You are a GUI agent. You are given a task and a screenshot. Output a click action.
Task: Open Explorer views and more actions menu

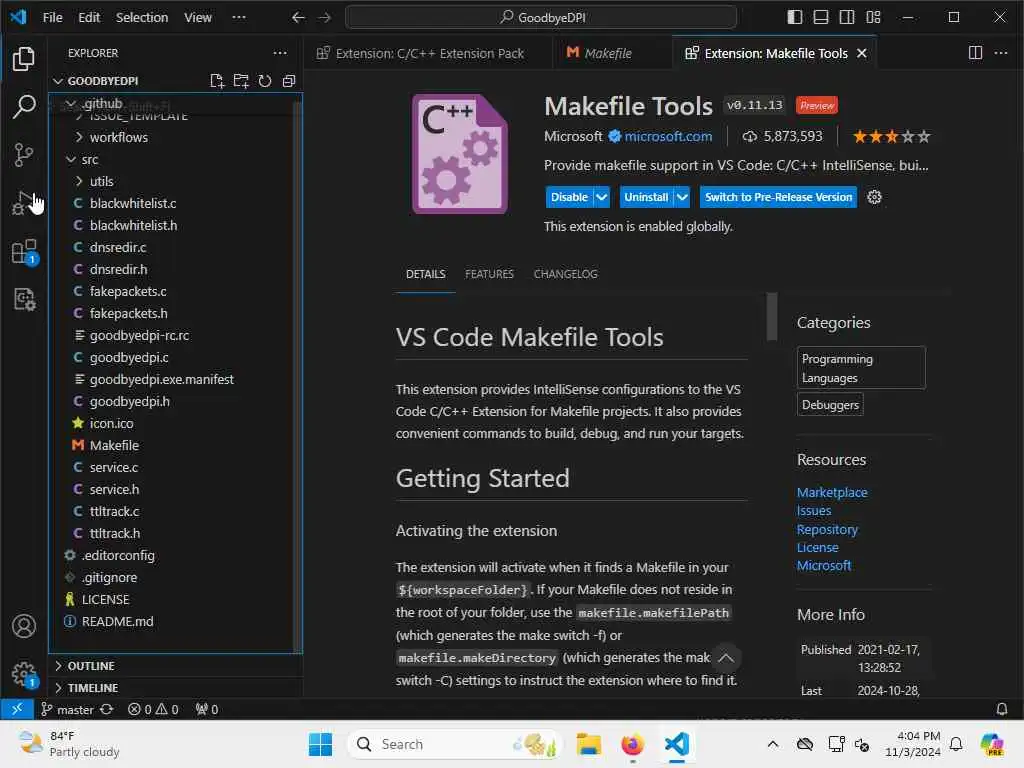[280, 53]
